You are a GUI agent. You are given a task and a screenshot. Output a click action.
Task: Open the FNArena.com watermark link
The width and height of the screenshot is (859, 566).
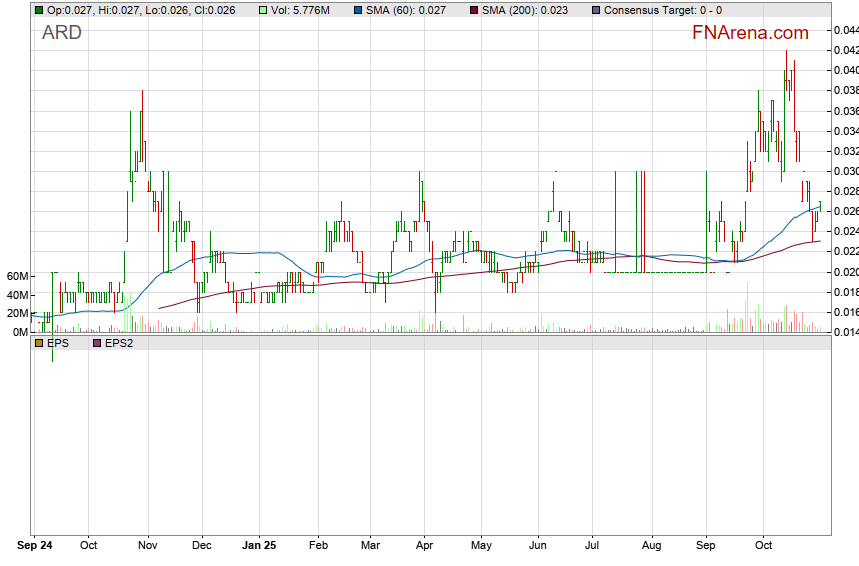pyautogui.click(x=750, y=33)
